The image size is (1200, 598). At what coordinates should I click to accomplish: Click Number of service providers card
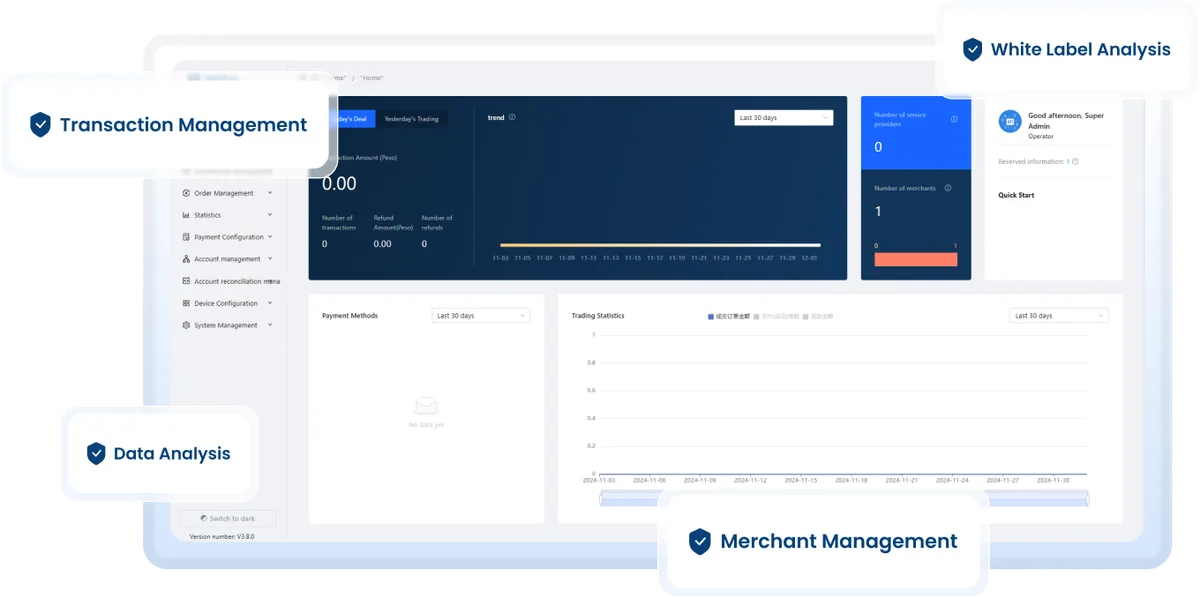(916, 133)
